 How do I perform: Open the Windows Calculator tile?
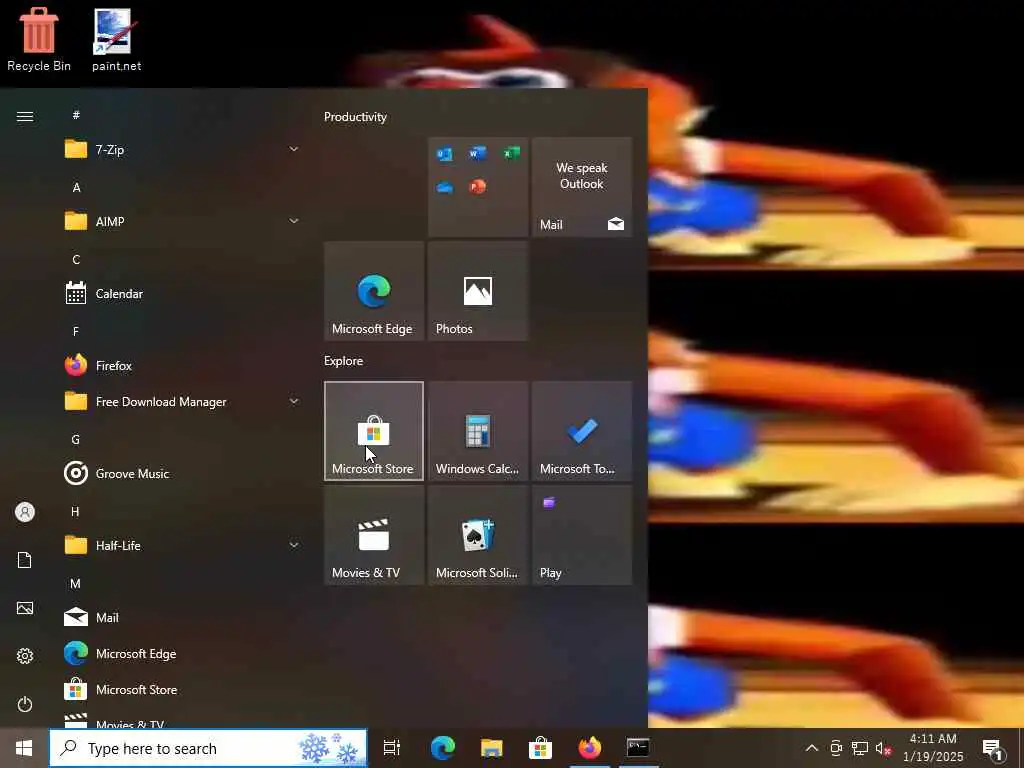click(x=477, y=431)
